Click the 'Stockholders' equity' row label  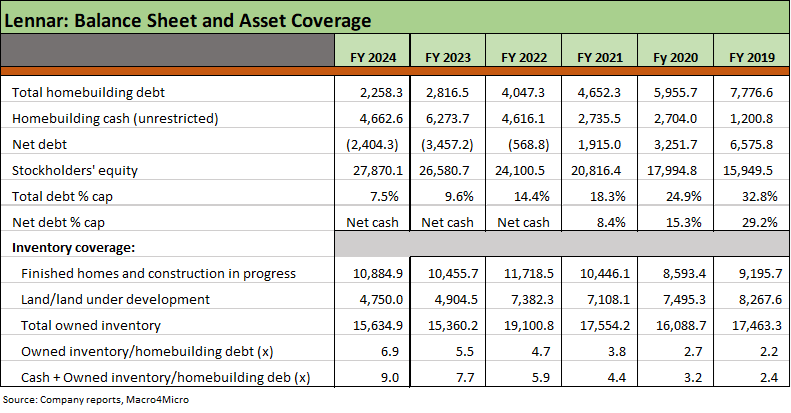(x=75, y=170)
